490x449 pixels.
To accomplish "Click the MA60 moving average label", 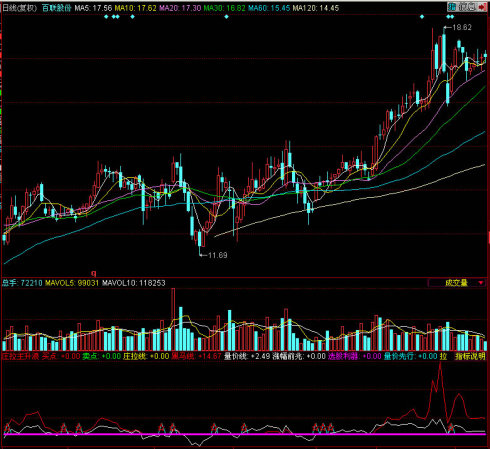I will tap(269, 8).
